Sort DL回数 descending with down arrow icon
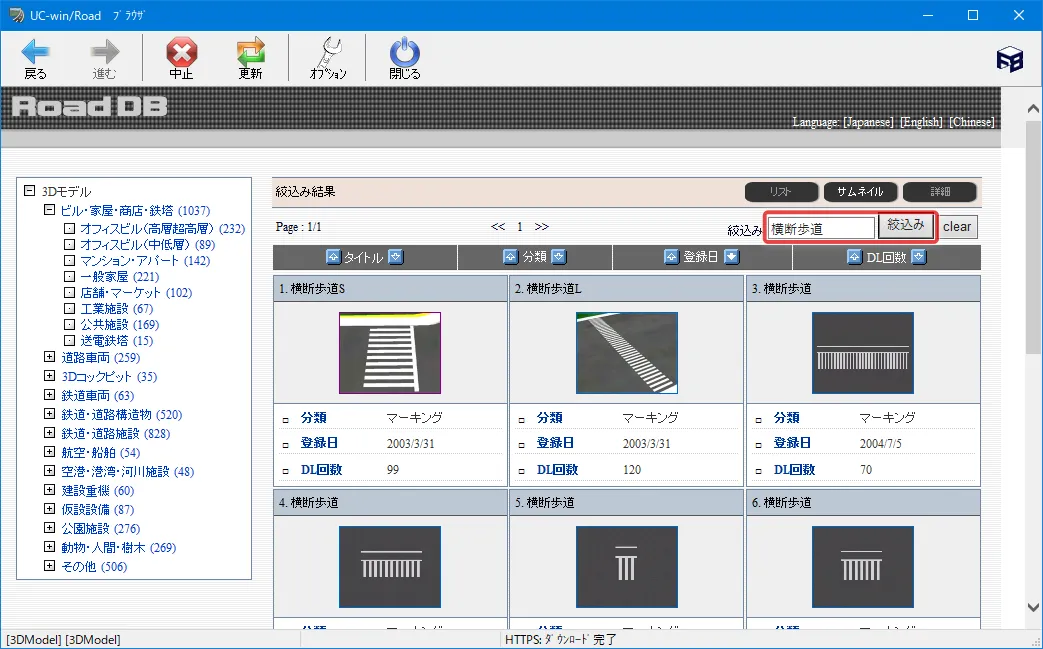1043x649 pixels. (x=918, y=257)
